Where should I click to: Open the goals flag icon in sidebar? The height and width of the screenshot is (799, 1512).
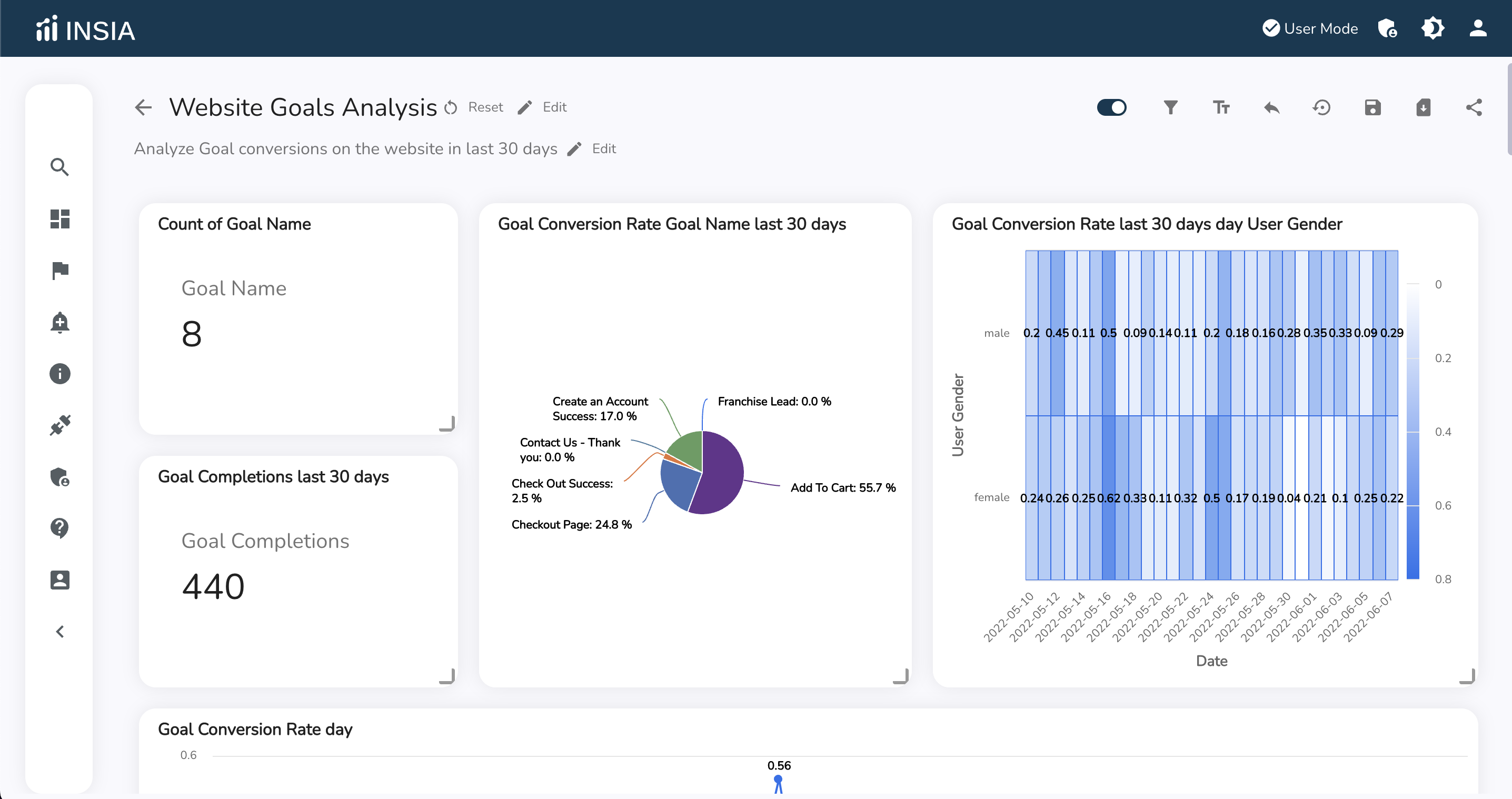pos(60,270)
